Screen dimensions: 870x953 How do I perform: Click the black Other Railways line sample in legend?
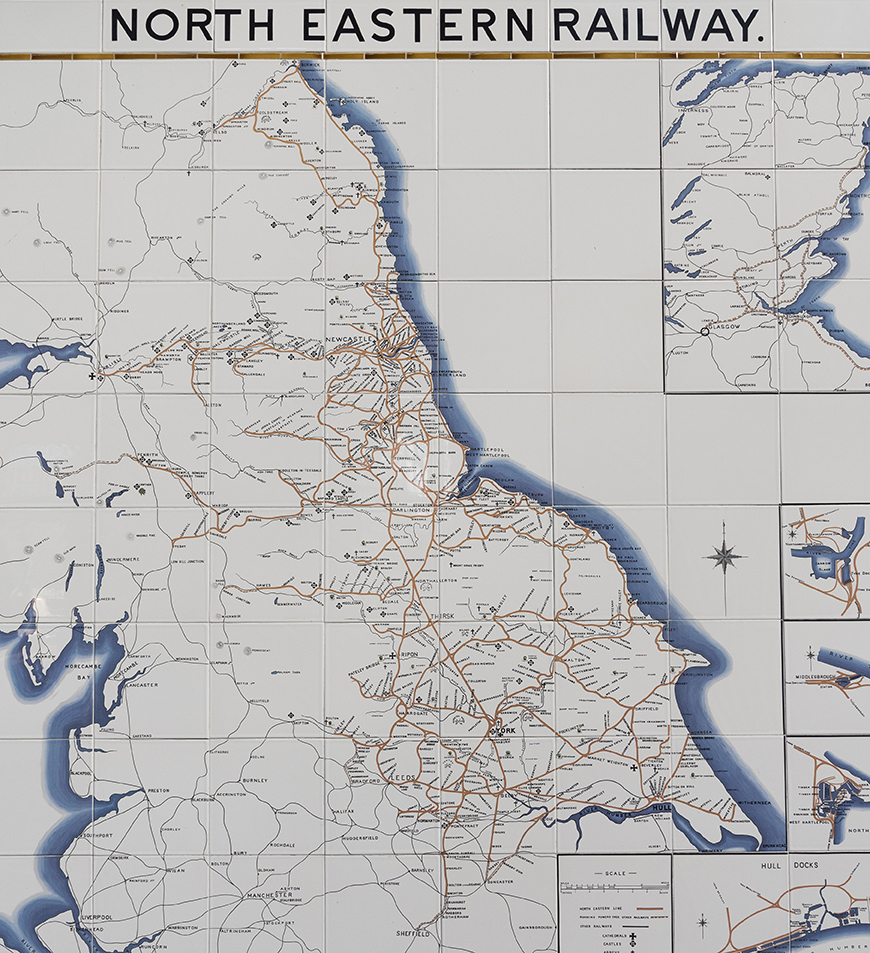pyautogui.click(x=633, y=927)
